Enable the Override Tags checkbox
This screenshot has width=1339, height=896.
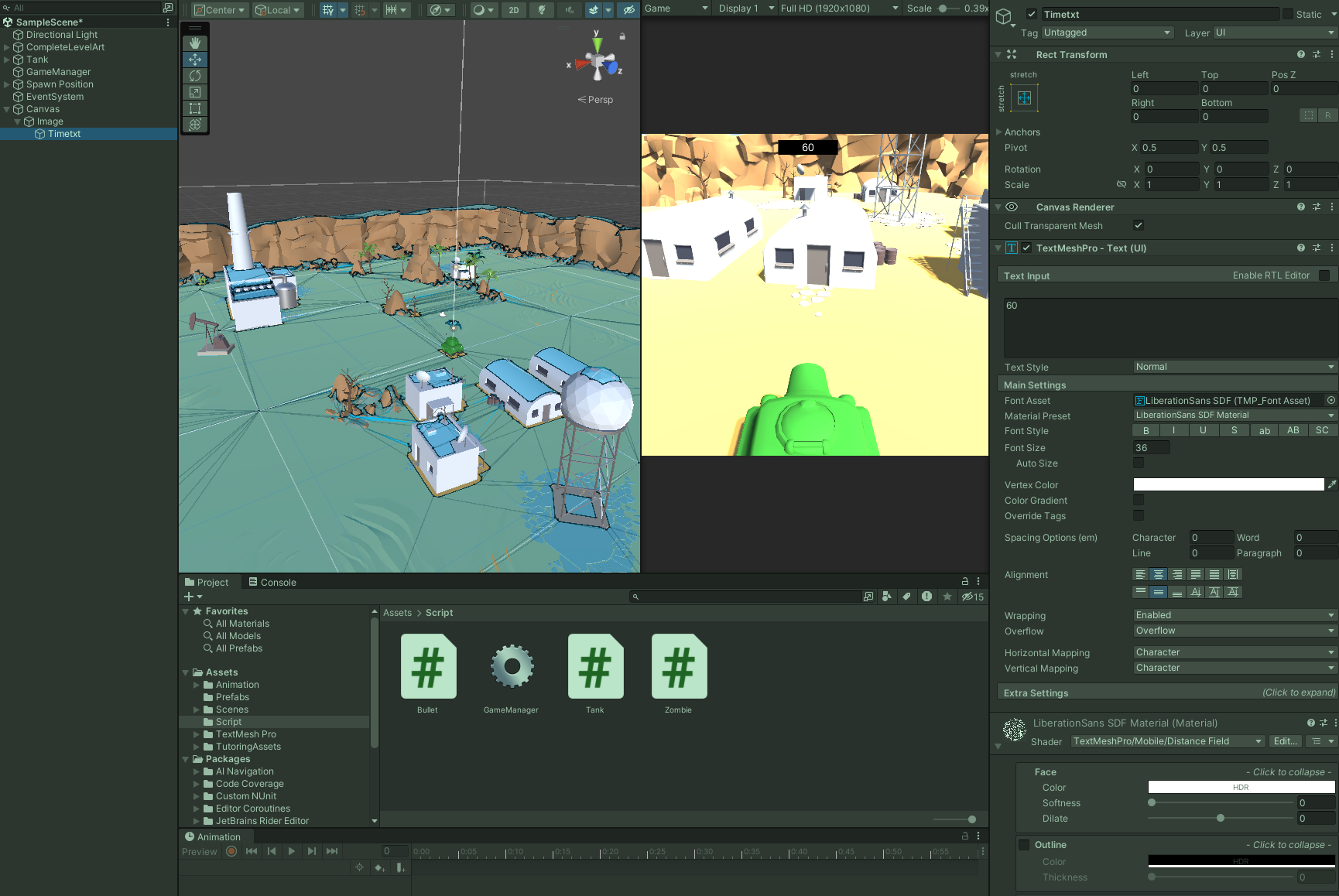1139,515
